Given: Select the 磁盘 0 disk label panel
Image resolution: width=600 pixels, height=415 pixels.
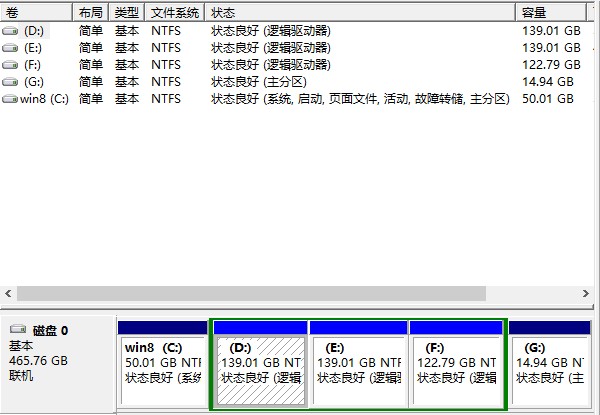Looking at the screenshot, I should coord(58,364).
